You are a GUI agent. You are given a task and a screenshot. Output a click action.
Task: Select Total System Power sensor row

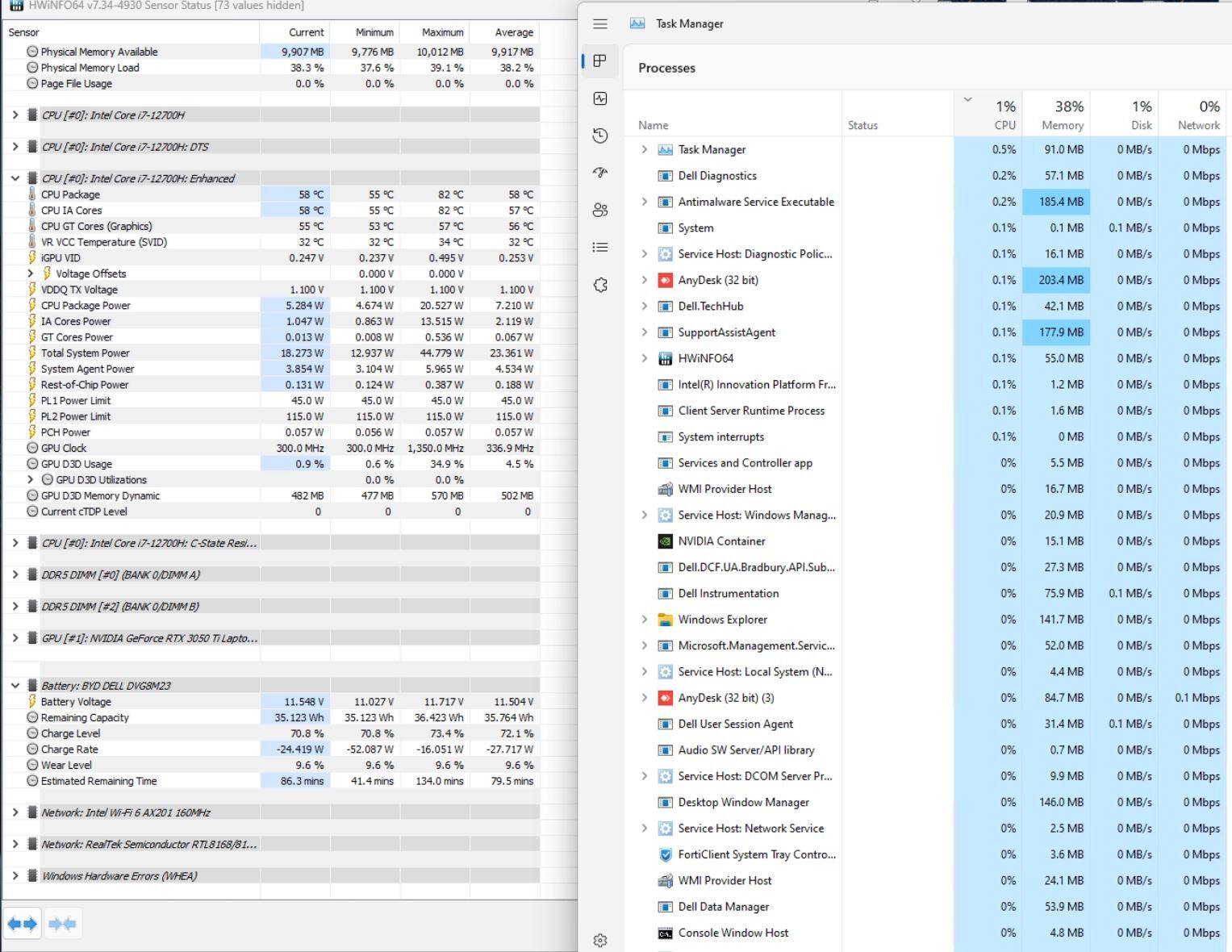(271, 353)
